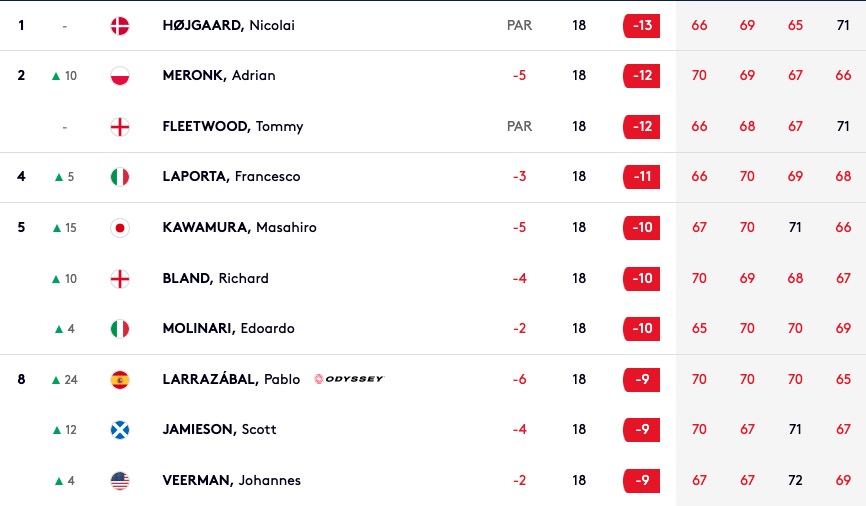Click Larrazábal's final round score of 65

pos(843,380)
